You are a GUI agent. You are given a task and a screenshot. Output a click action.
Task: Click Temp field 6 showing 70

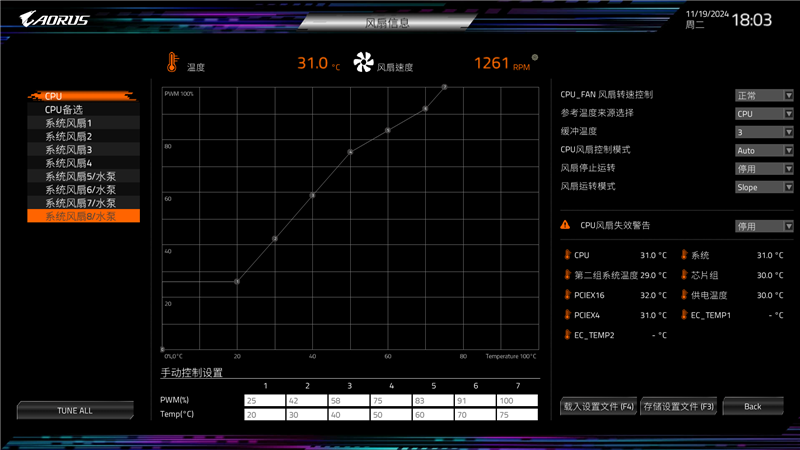click(475, 415)
